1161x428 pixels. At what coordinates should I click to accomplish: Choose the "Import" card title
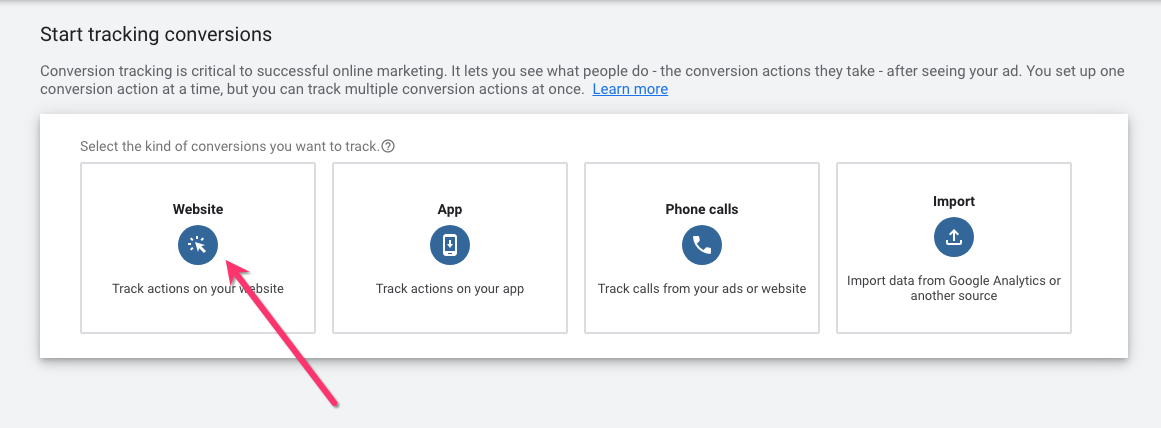point(954,201)
